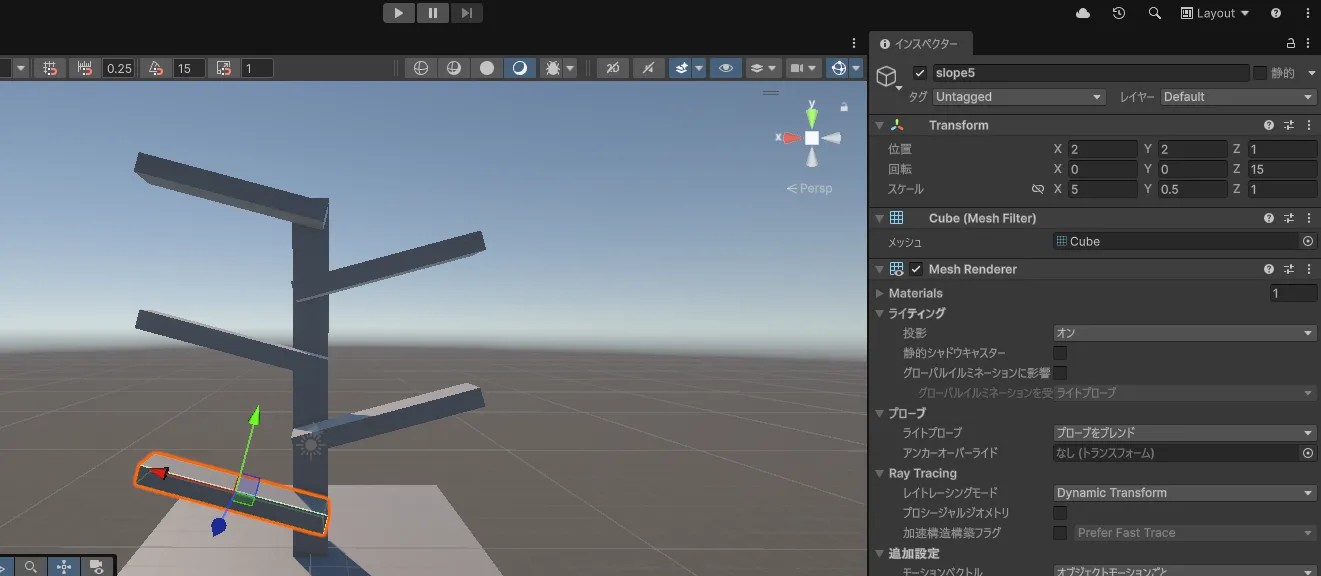Lock the Inspector with the padlock icon
1321x576 pixels.
pyautogui.click(x=1290, y=44)
